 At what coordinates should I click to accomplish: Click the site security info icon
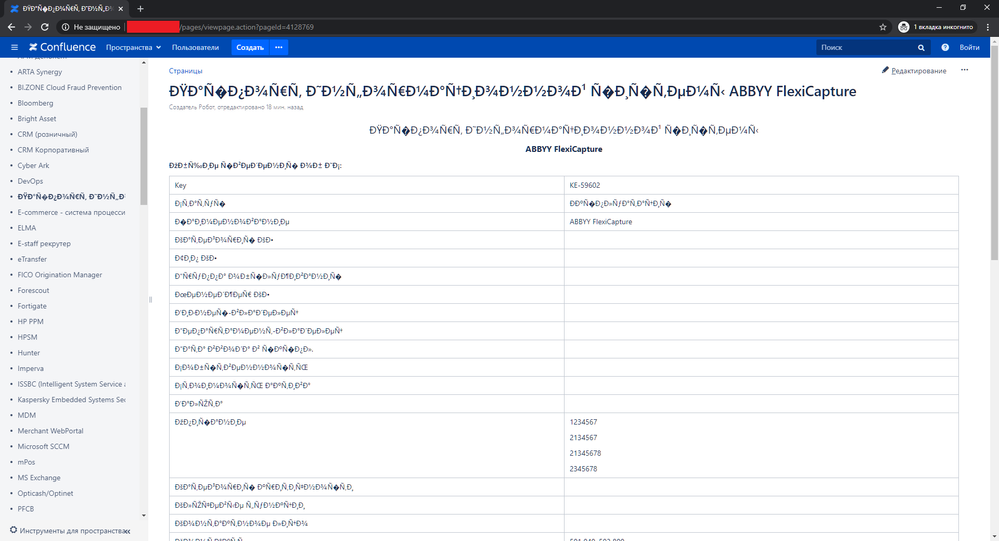point(65,27)
